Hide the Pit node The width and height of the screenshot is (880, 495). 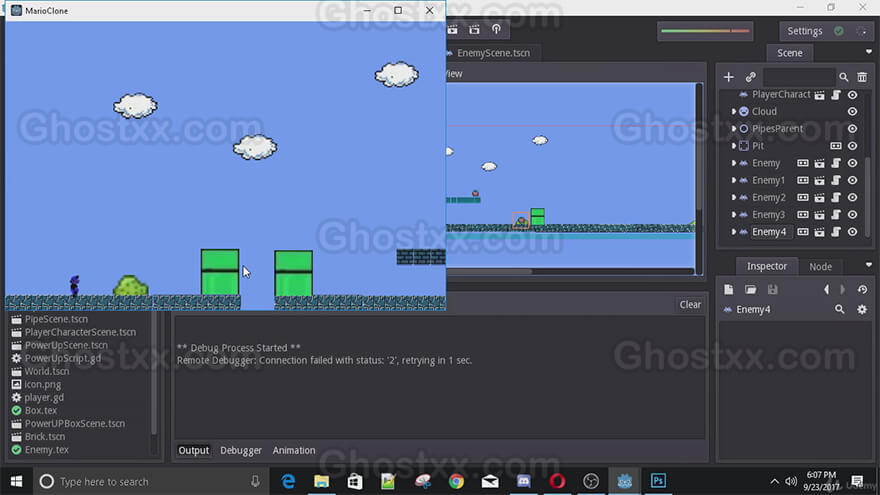pyautogui.click(x=852, y=146)
